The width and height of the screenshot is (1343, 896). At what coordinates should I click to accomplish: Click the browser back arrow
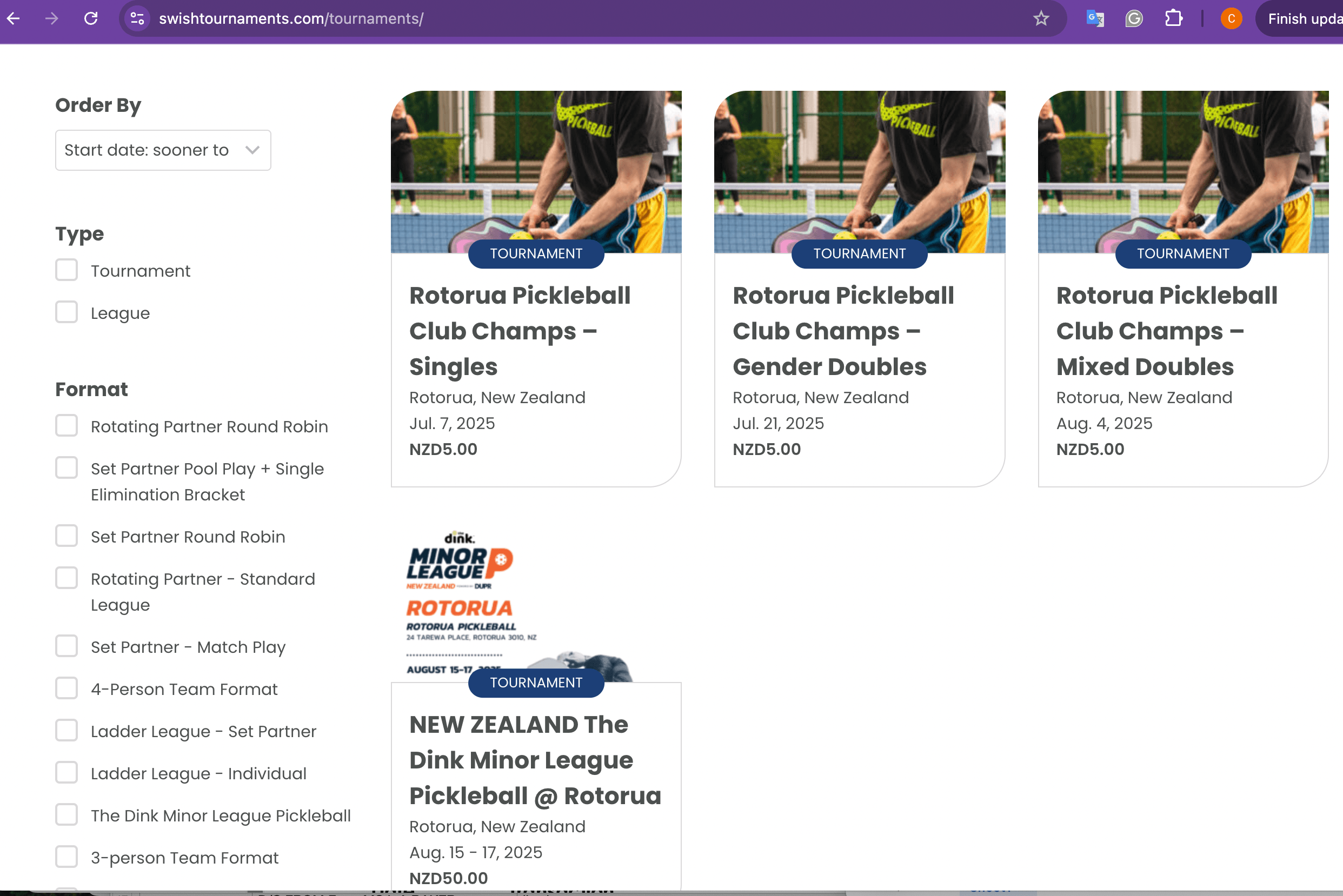coord(14,18)
